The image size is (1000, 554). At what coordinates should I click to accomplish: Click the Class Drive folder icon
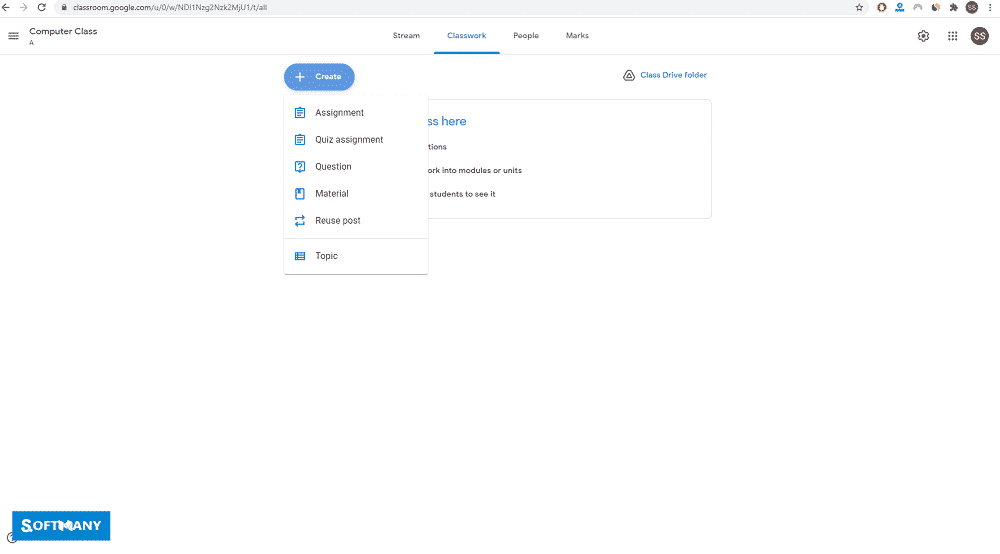pos(629,75)
